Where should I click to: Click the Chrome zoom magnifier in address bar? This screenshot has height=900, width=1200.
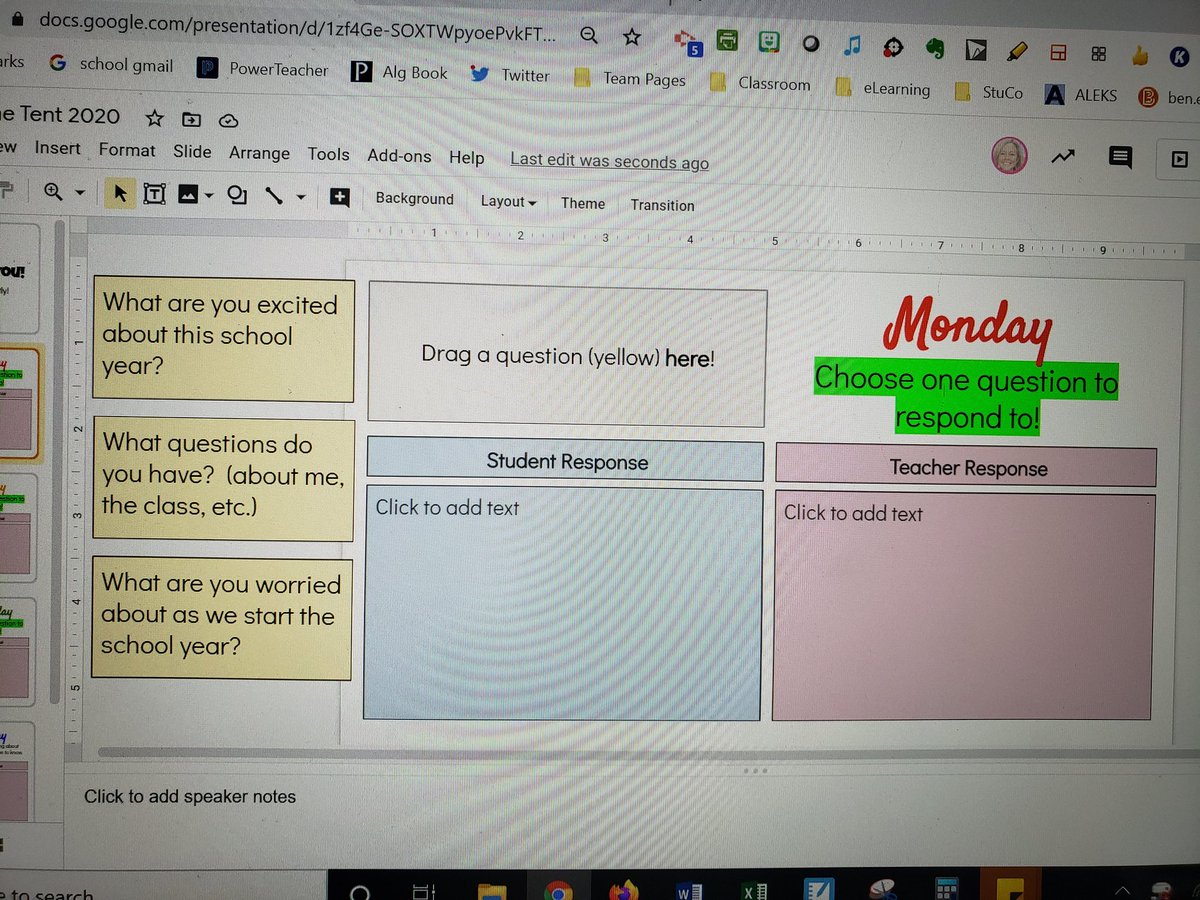[590, 35]
